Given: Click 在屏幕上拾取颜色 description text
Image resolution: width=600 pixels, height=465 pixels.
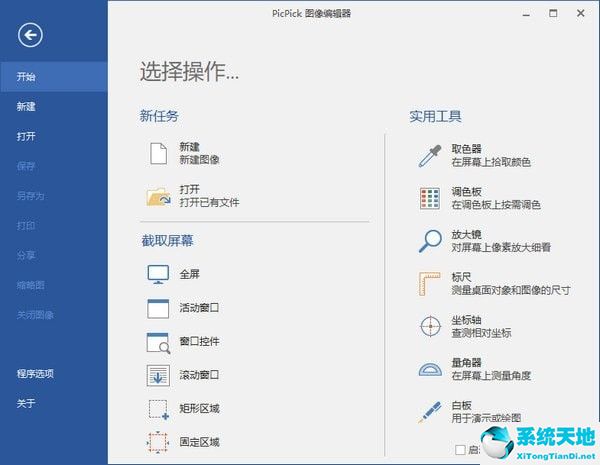Looking at the screenshot, I should (491, 162).
